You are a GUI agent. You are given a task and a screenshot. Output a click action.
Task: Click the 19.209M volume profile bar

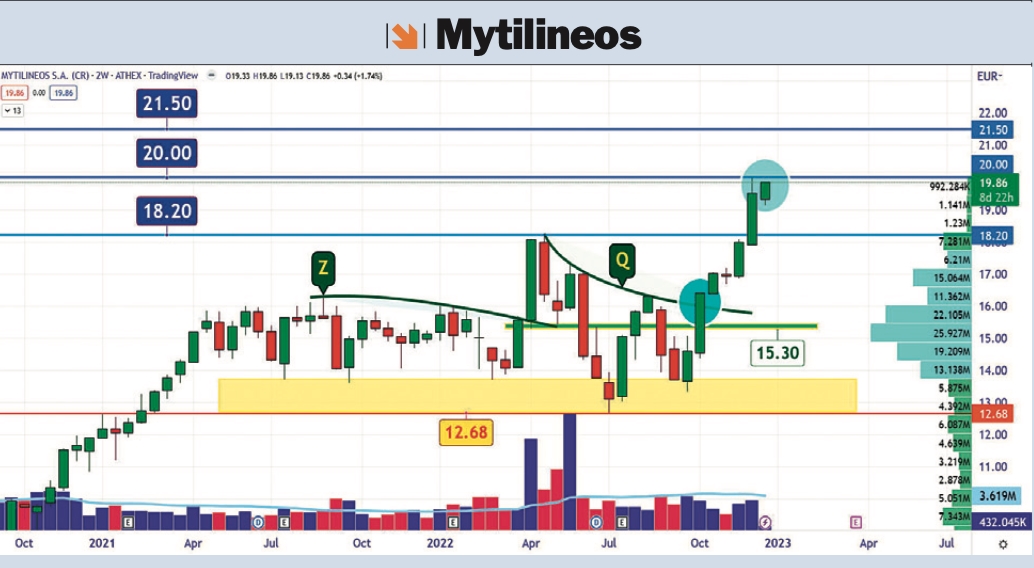pyautogui.click(x=934, y=351)
